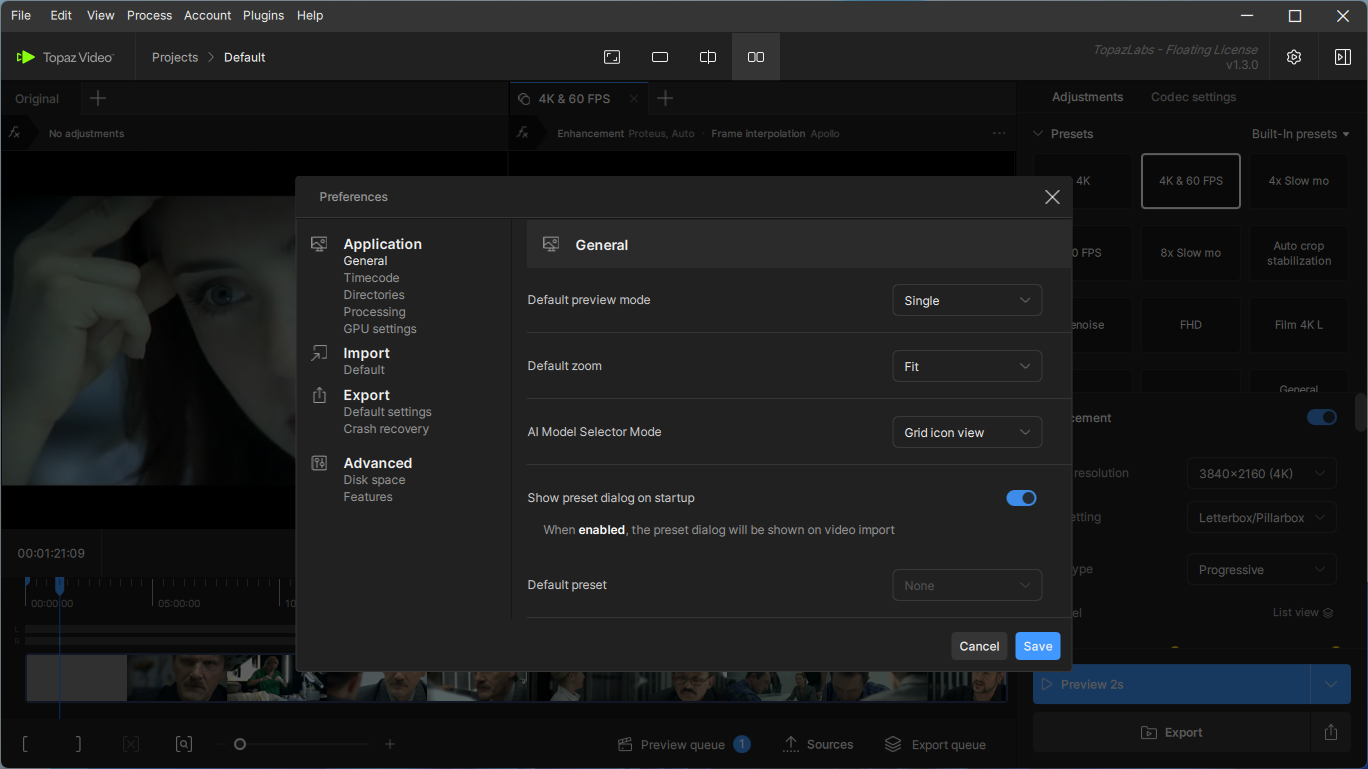Open the Plugins menu
The width and height of the screenshot is (1368, 769).
(x=263, y=15)
